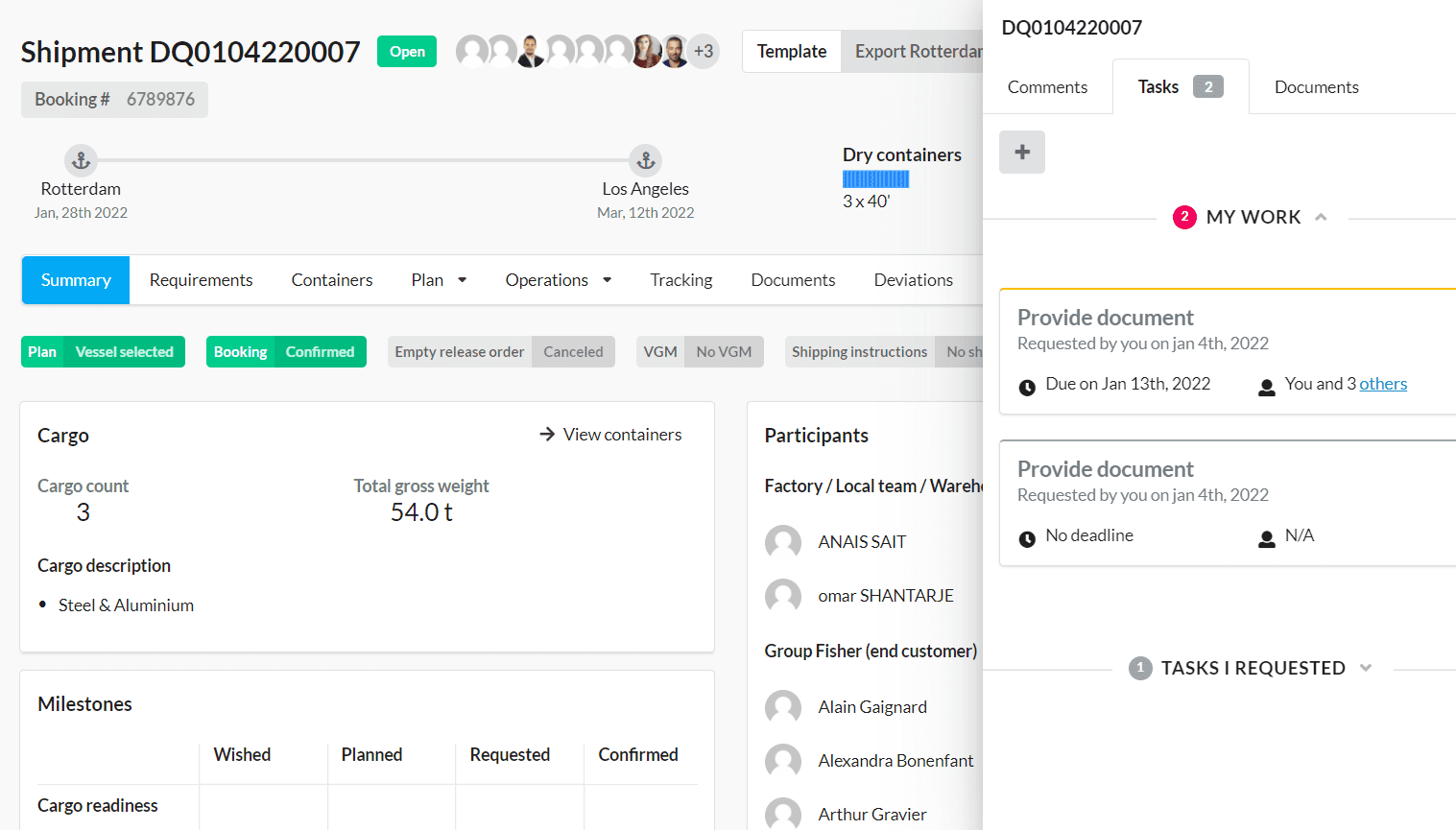Click Booking Confirmed status pill

click(286, 352)
